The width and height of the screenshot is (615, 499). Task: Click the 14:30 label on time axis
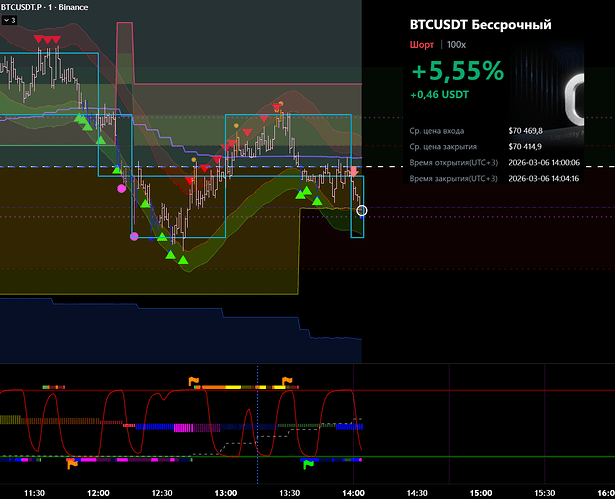coord(417,492)
